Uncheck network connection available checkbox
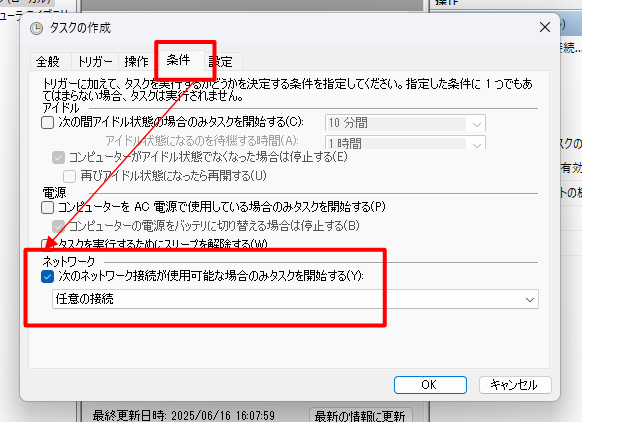 (47, 276)
